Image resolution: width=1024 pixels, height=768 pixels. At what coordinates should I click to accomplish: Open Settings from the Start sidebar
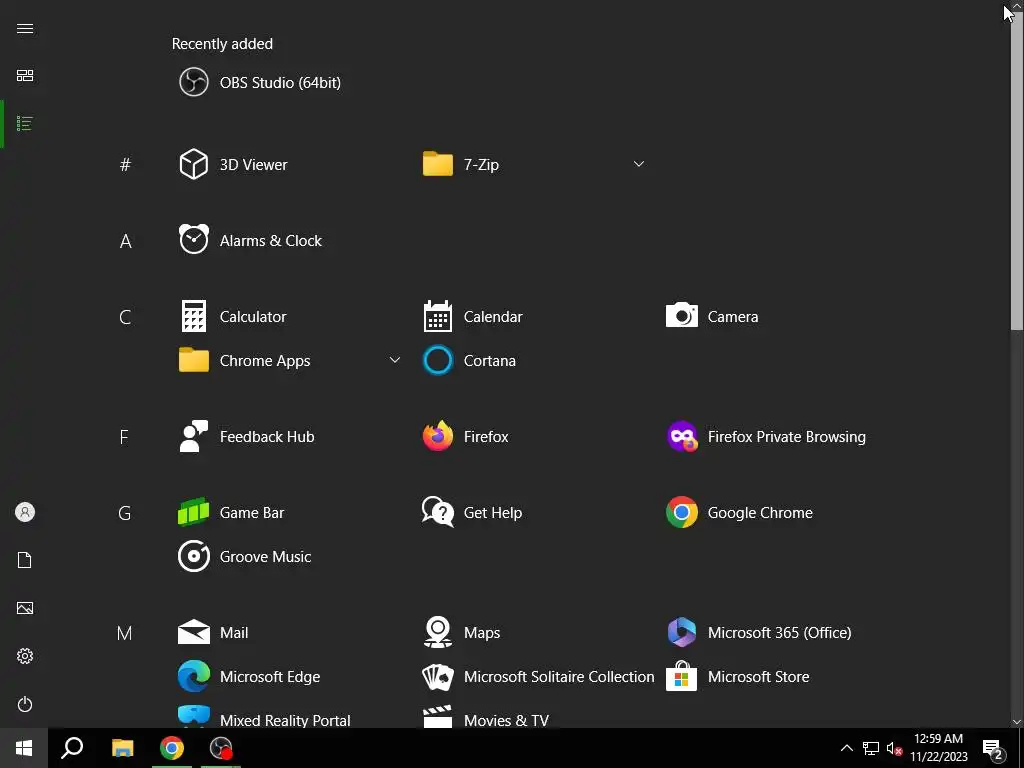(25, 656)
